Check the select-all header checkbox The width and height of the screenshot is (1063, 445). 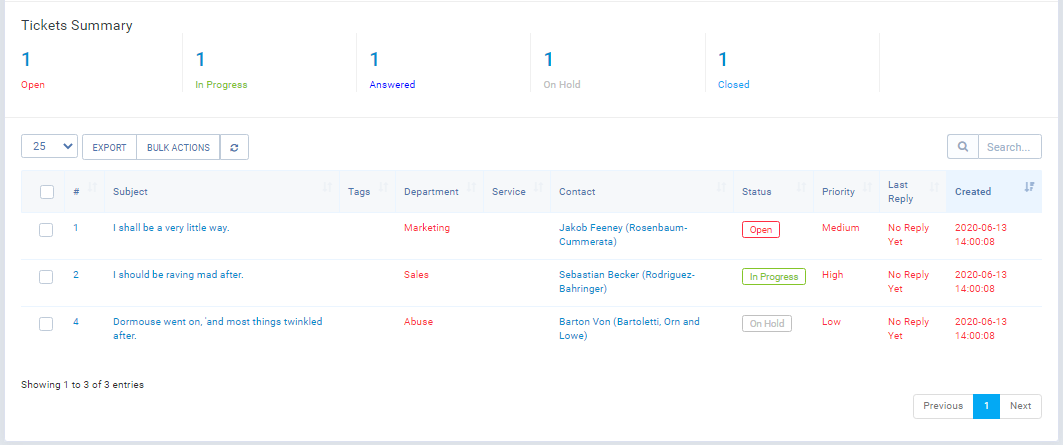pyautogui.click(x=47, y=192)
